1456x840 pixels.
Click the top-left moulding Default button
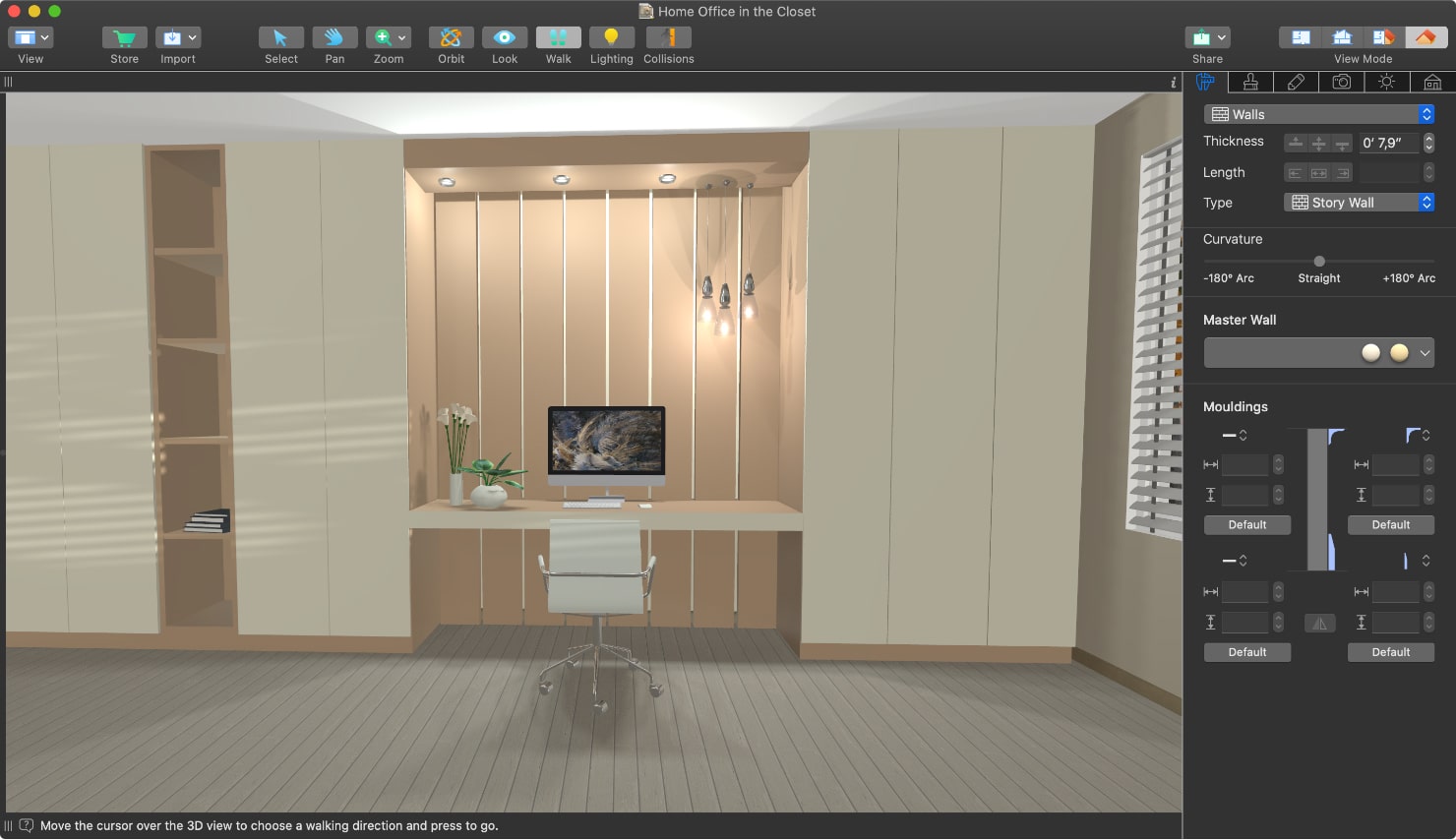pos(1246,524)
